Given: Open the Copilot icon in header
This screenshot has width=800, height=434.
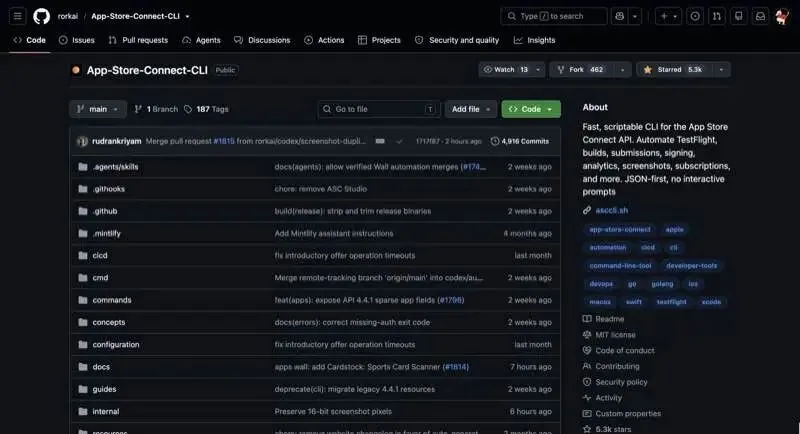Looking at the screenshot, I should point(619,16).
